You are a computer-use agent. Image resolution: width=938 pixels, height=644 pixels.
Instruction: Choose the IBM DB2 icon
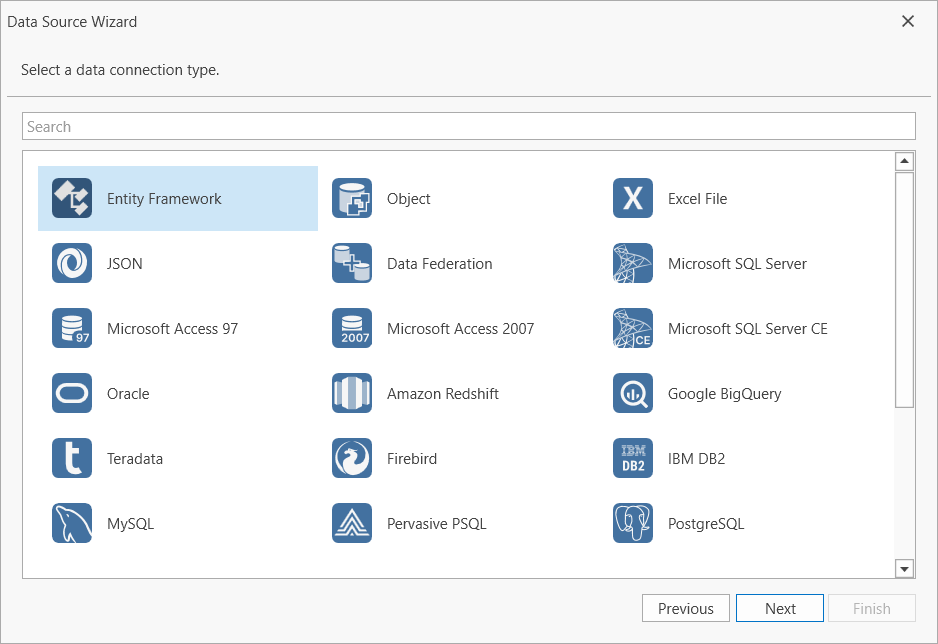pos(632,458)
